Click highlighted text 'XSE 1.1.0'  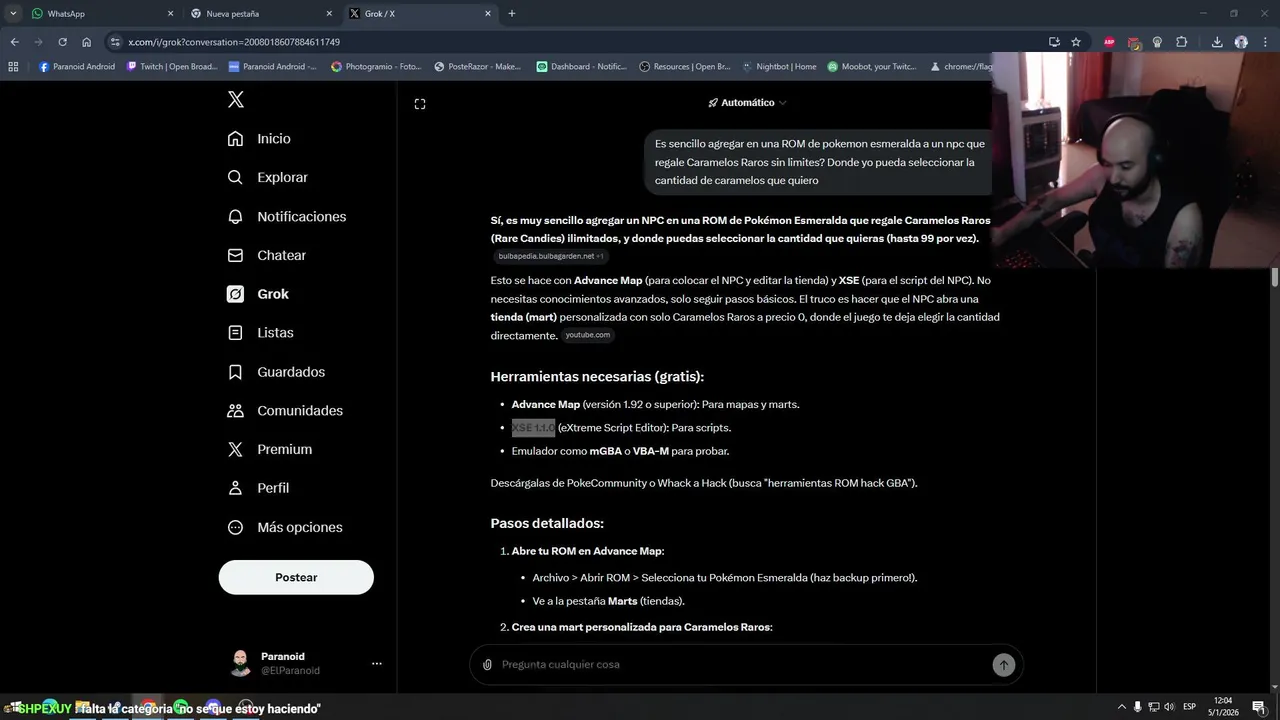pyautogui.click(x=533, y=428)
